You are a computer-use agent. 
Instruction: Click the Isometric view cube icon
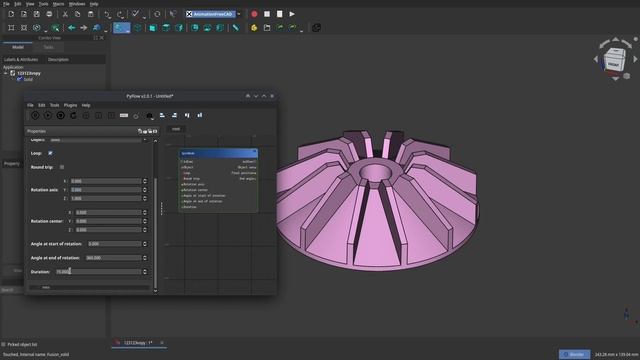[138, 28]
